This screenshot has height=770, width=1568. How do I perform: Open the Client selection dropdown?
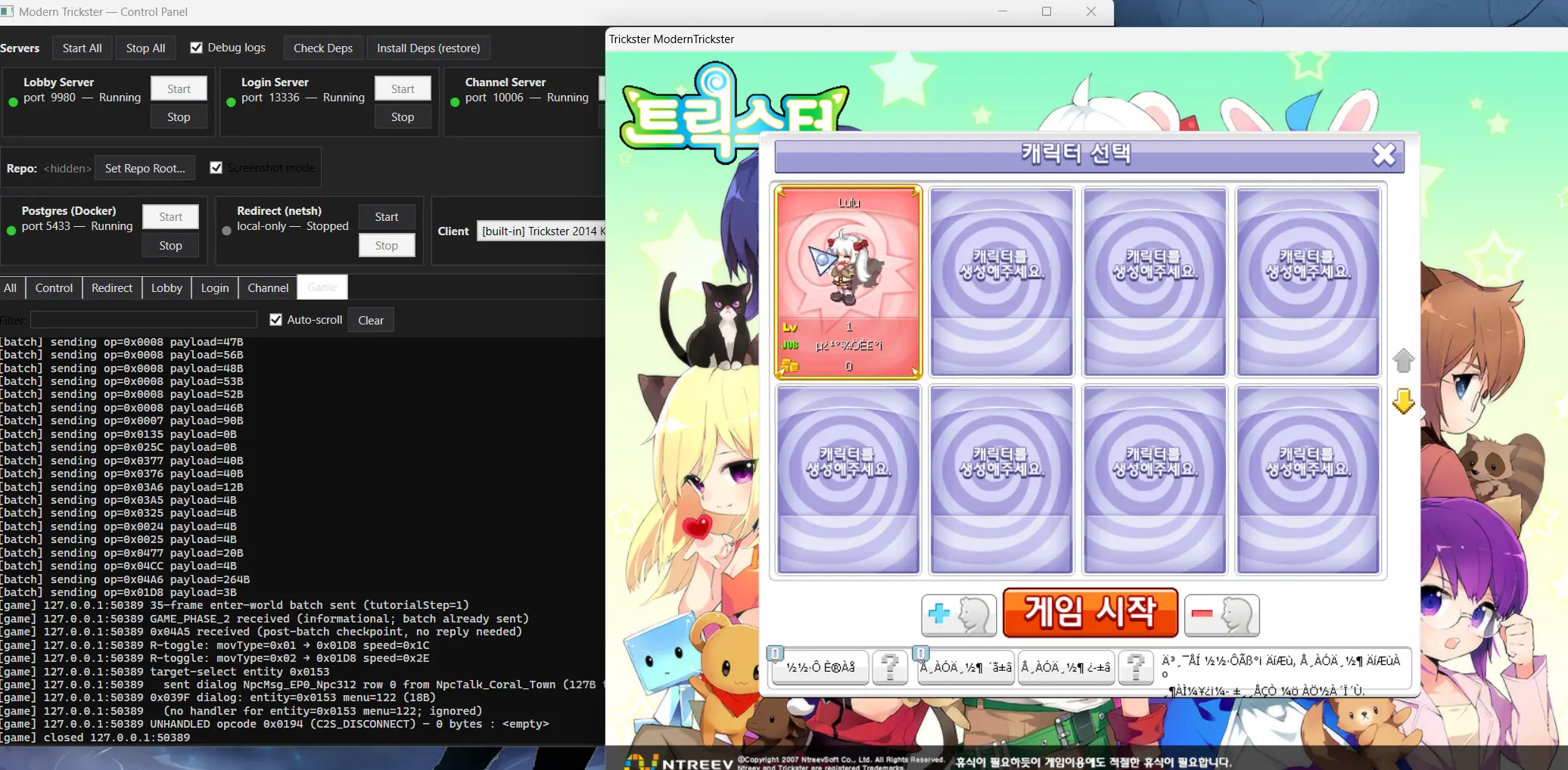(x=541, y=231)
